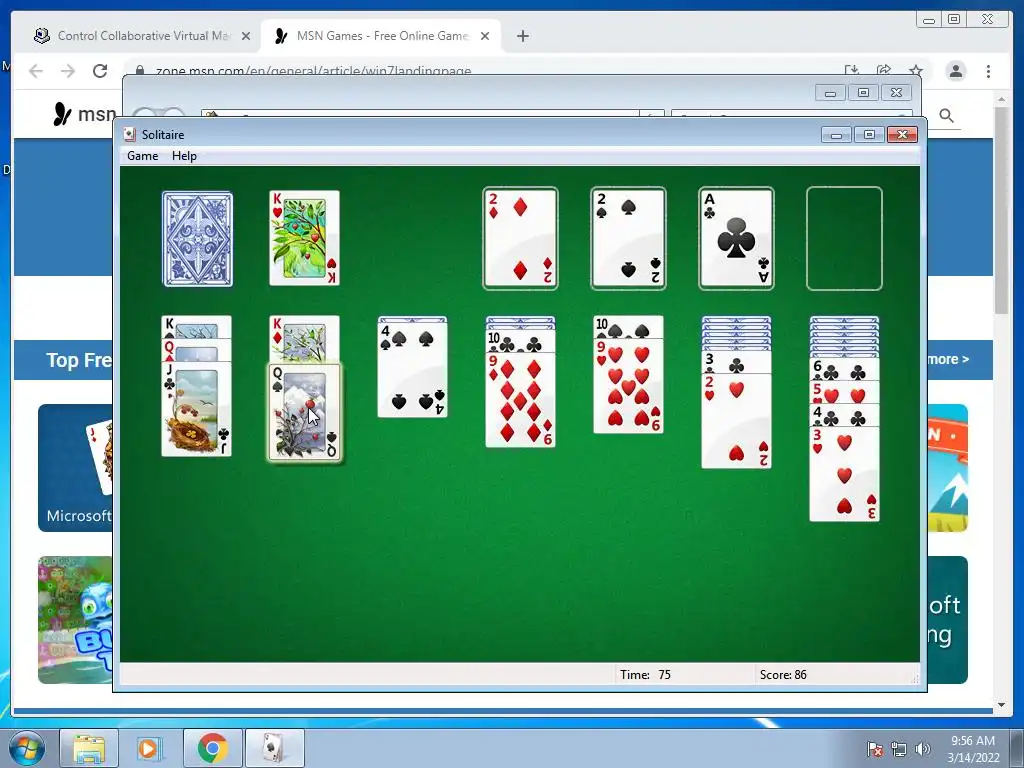Select the 3 of Hearts tableau card

pyautogui.click(x=844, y=474)
